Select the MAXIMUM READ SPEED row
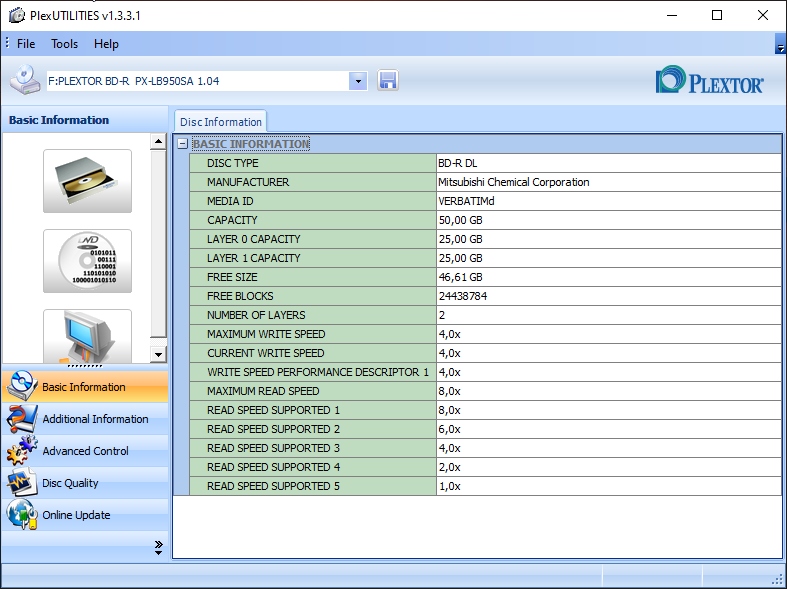This screenshot has width=787, height=589. click(485, 391)
